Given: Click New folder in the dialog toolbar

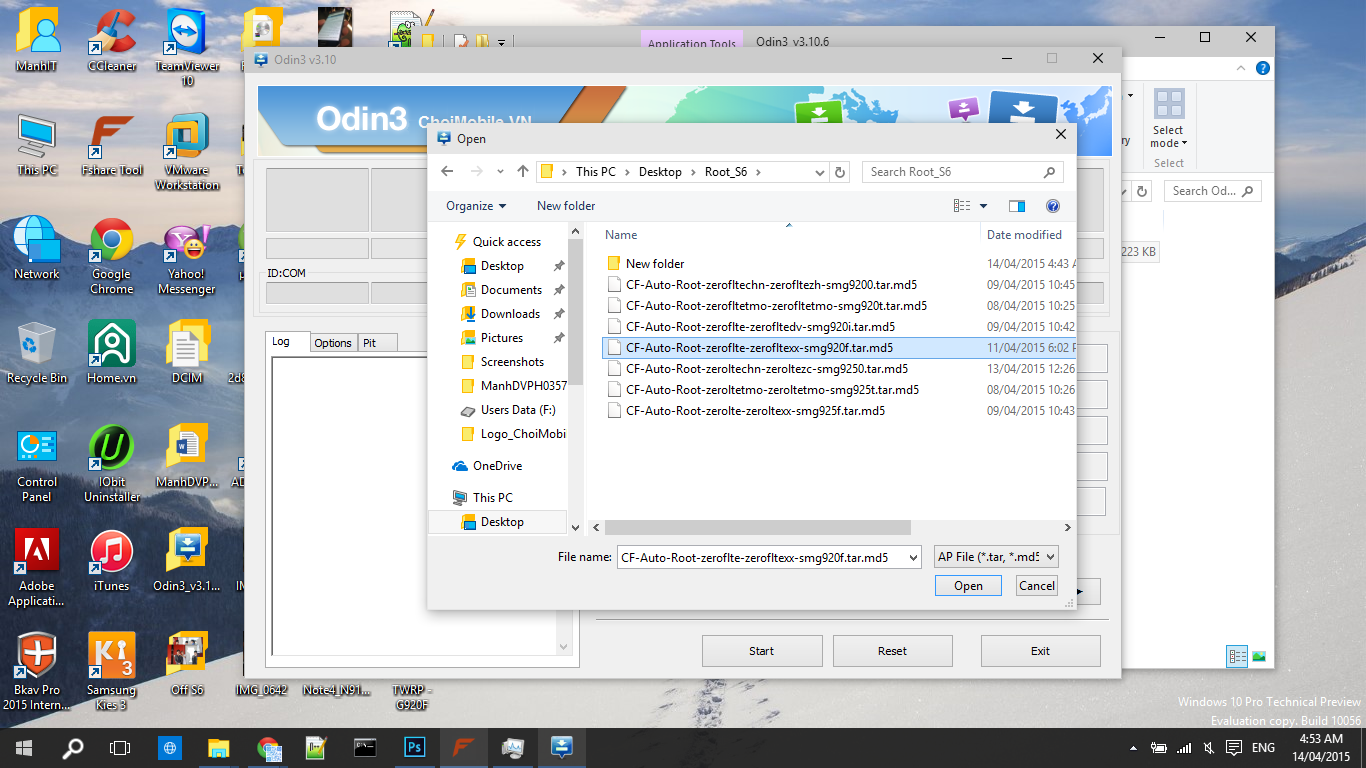Looking at the screenshot, I should 566,206.
